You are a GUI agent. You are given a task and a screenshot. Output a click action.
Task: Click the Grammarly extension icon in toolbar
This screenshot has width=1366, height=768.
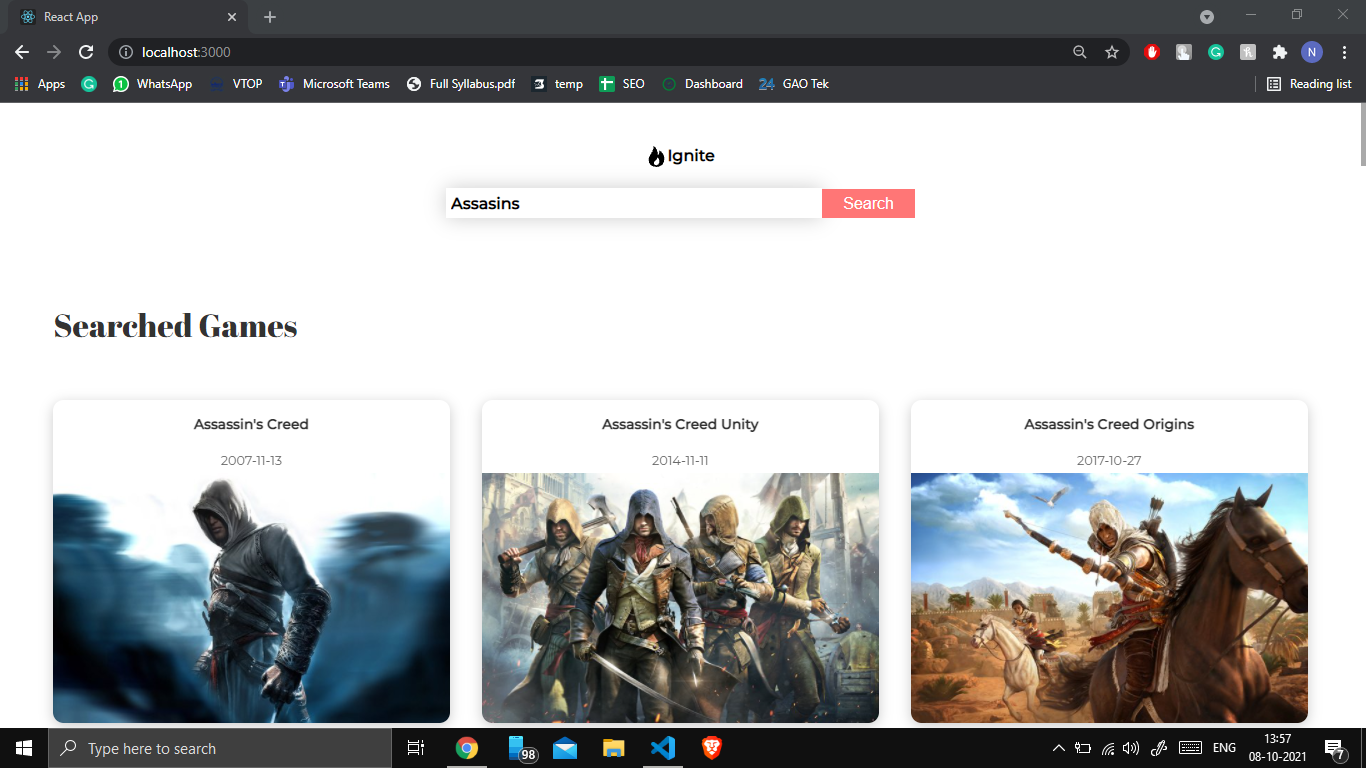[x=1216, y=52]
